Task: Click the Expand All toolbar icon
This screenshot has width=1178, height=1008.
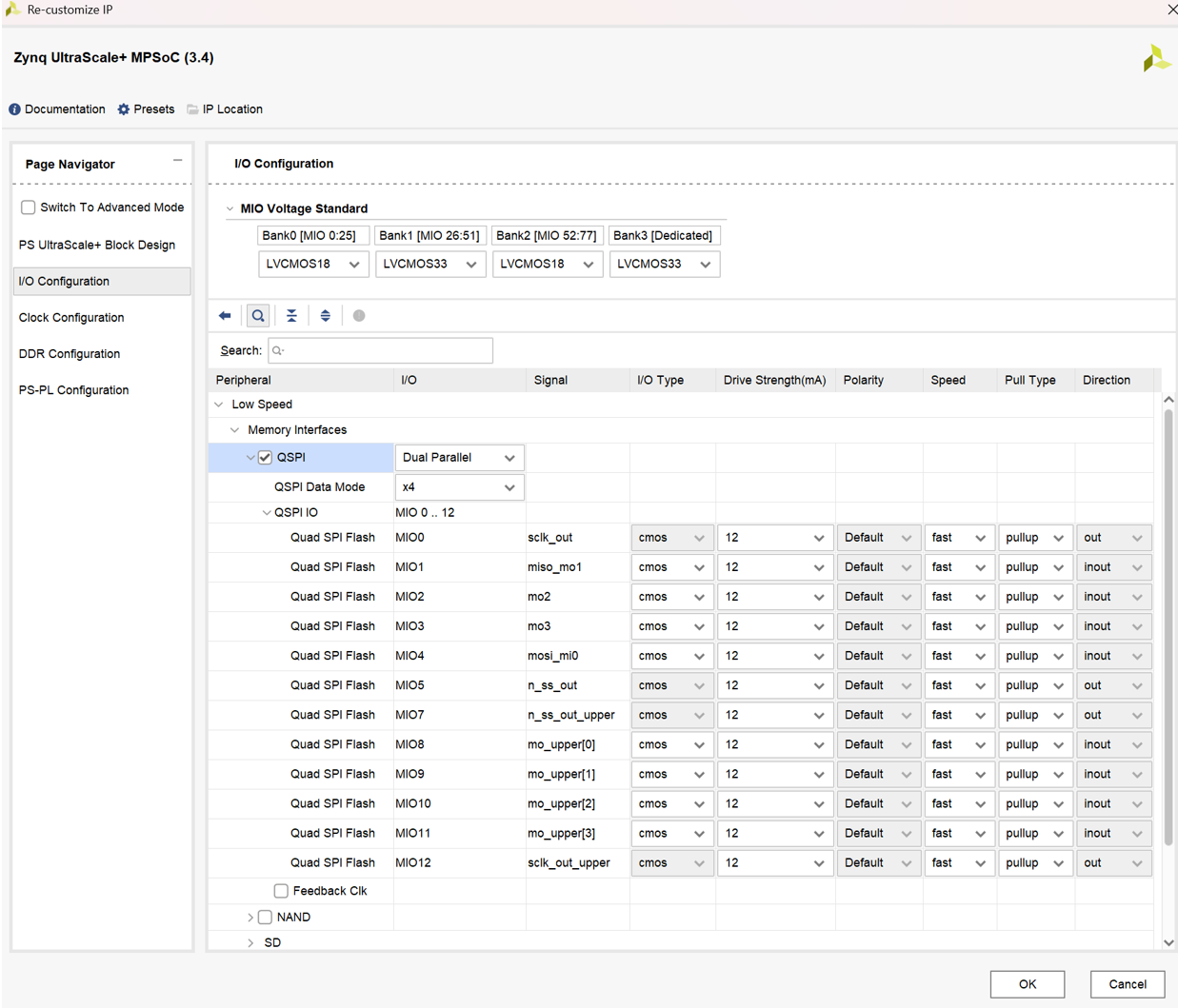Action: 326,316
